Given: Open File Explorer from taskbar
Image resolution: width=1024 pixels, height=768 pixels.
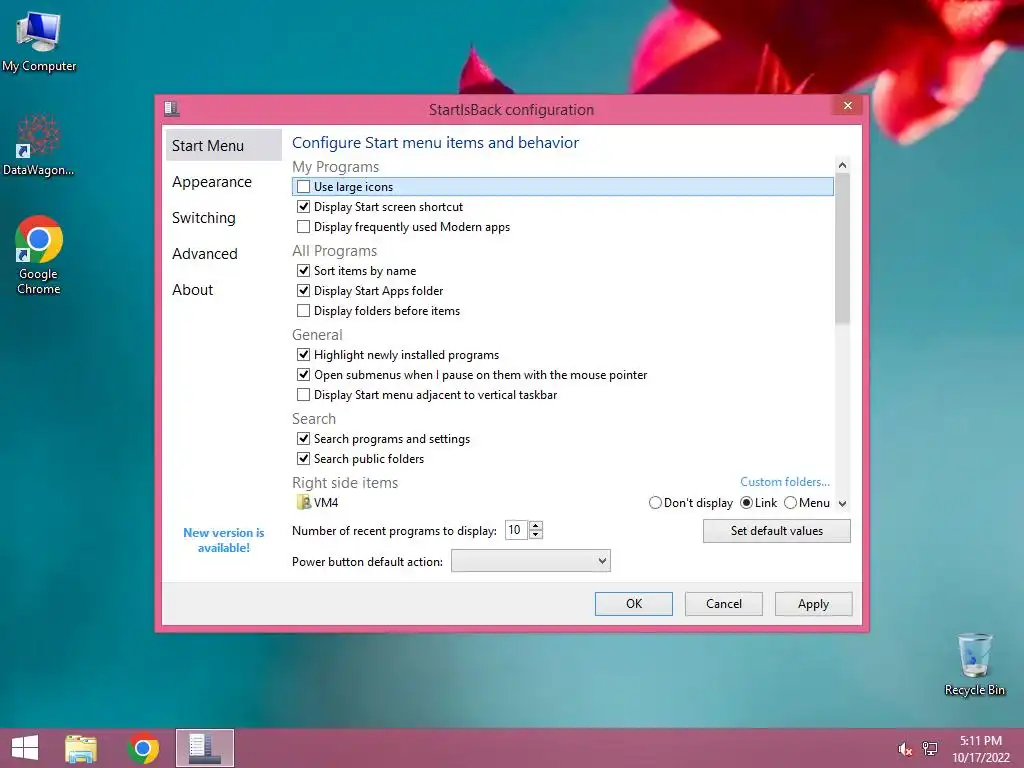Looking at the screenshot, I should (81, 748).
